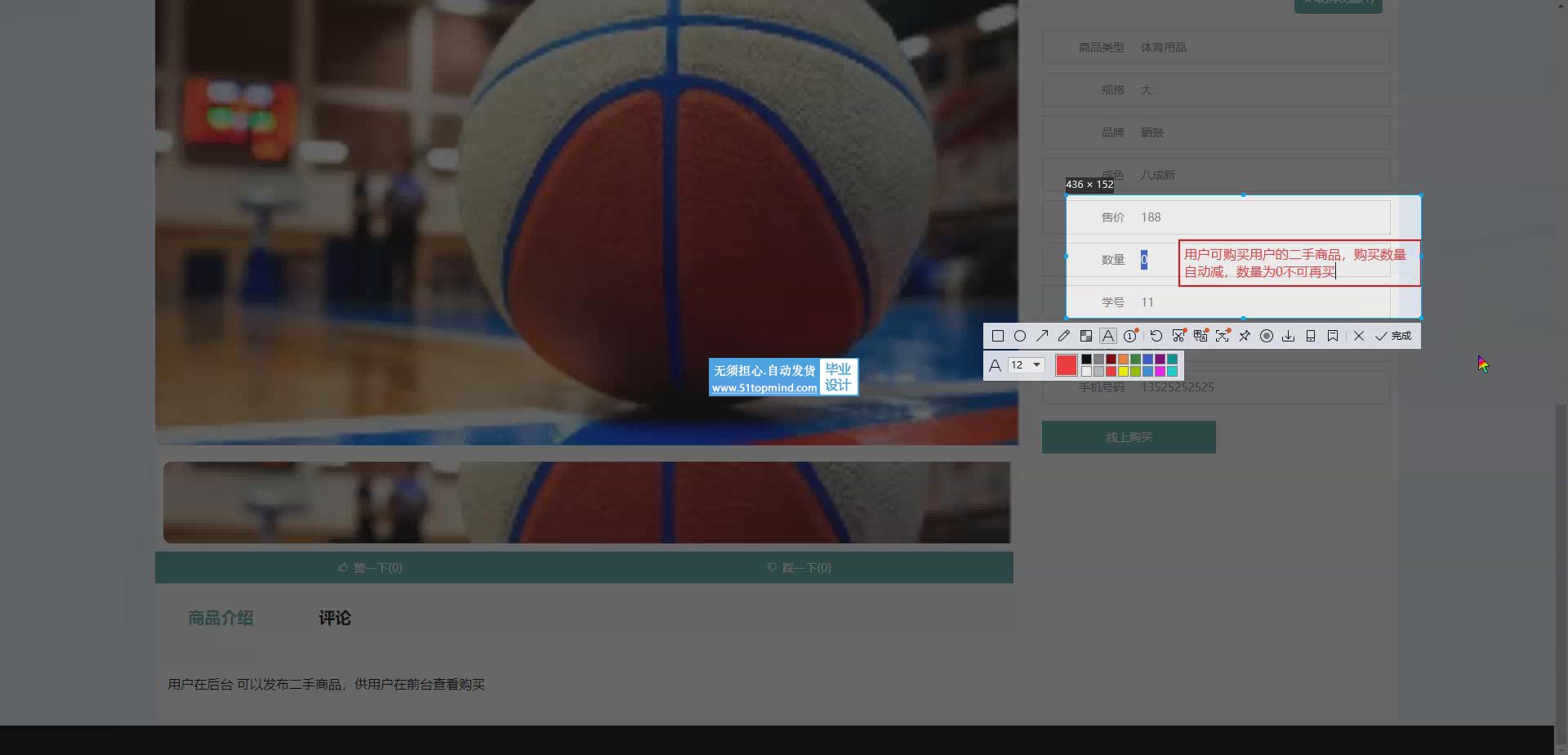This screenshot has height=755, width=1568.
Task: Save the screenshot with the download icon
Action: [1289, 336]
